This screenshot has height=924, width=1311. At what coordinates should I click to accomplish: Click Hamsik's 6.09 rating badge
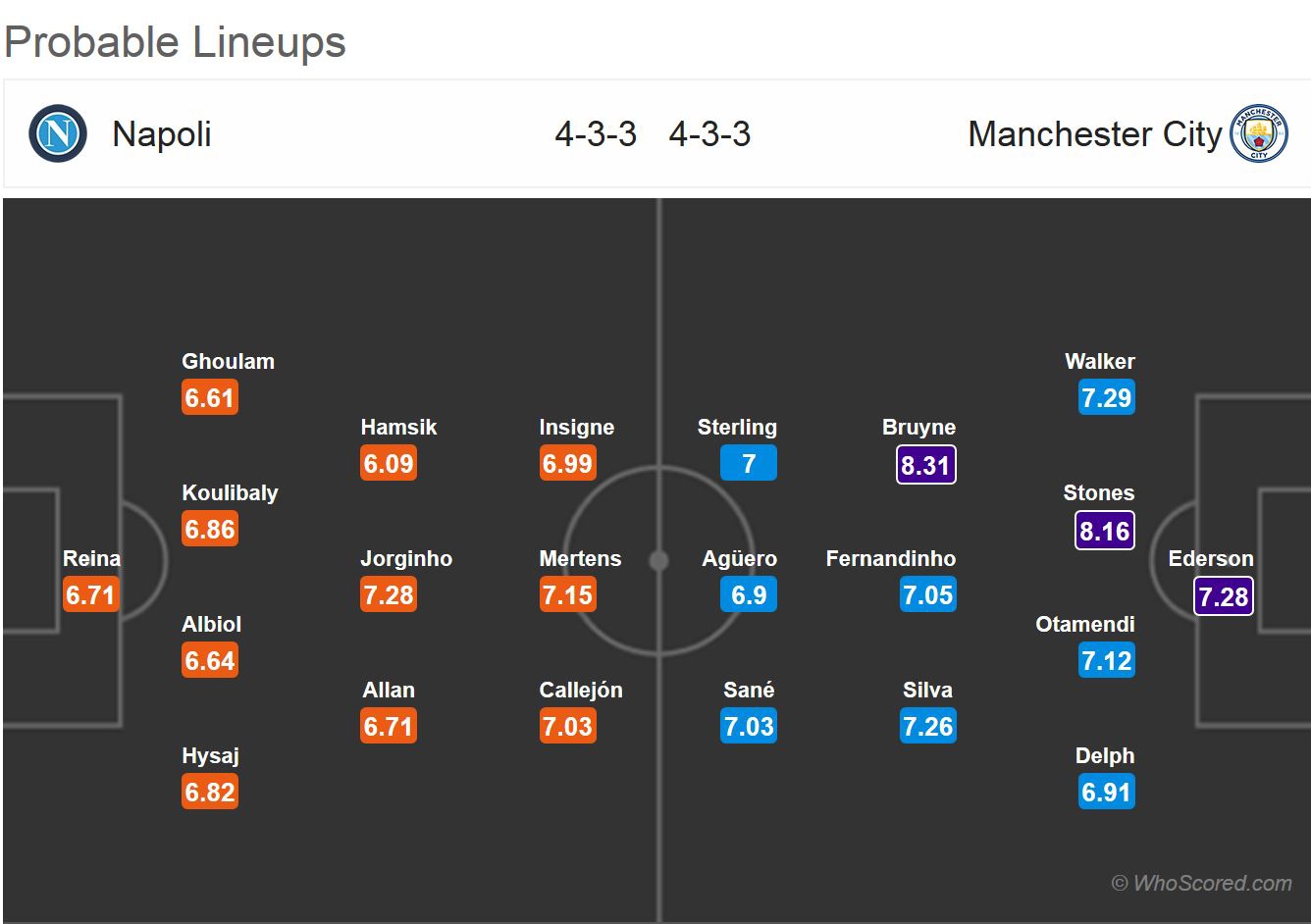(x=389, y=464)
